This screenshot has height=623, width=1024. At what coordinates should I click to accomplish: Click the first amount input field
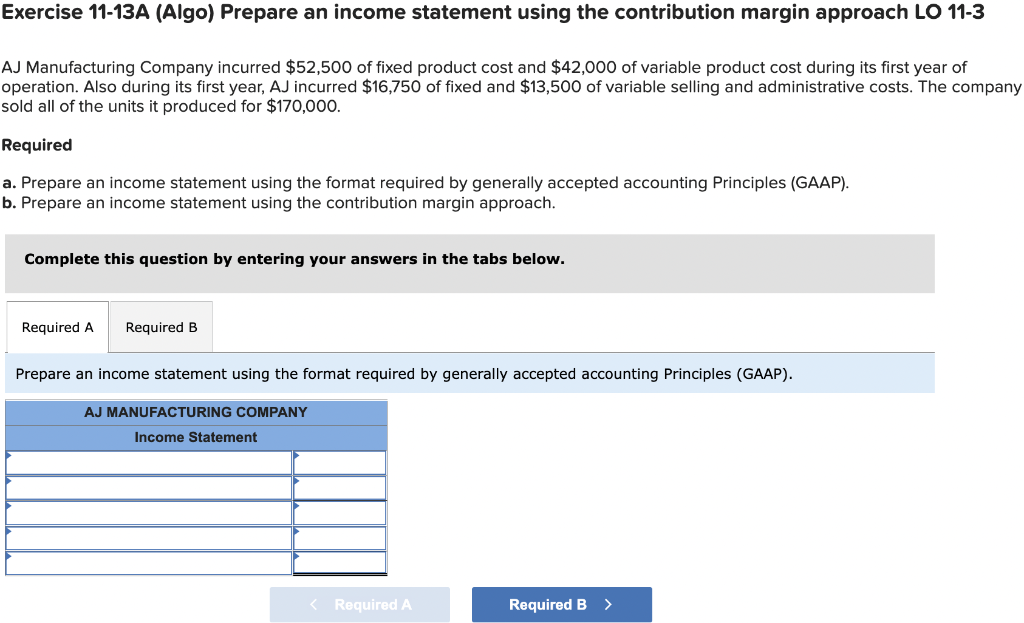point(340,462)
